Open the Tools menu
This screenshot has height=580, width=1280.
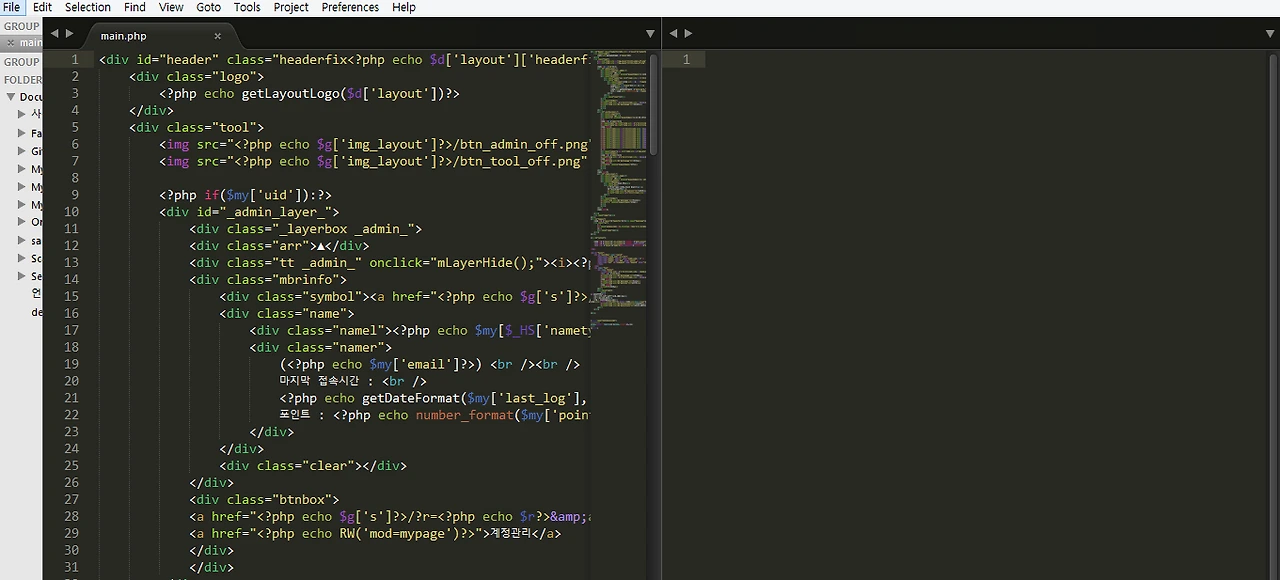pos(247,7)
